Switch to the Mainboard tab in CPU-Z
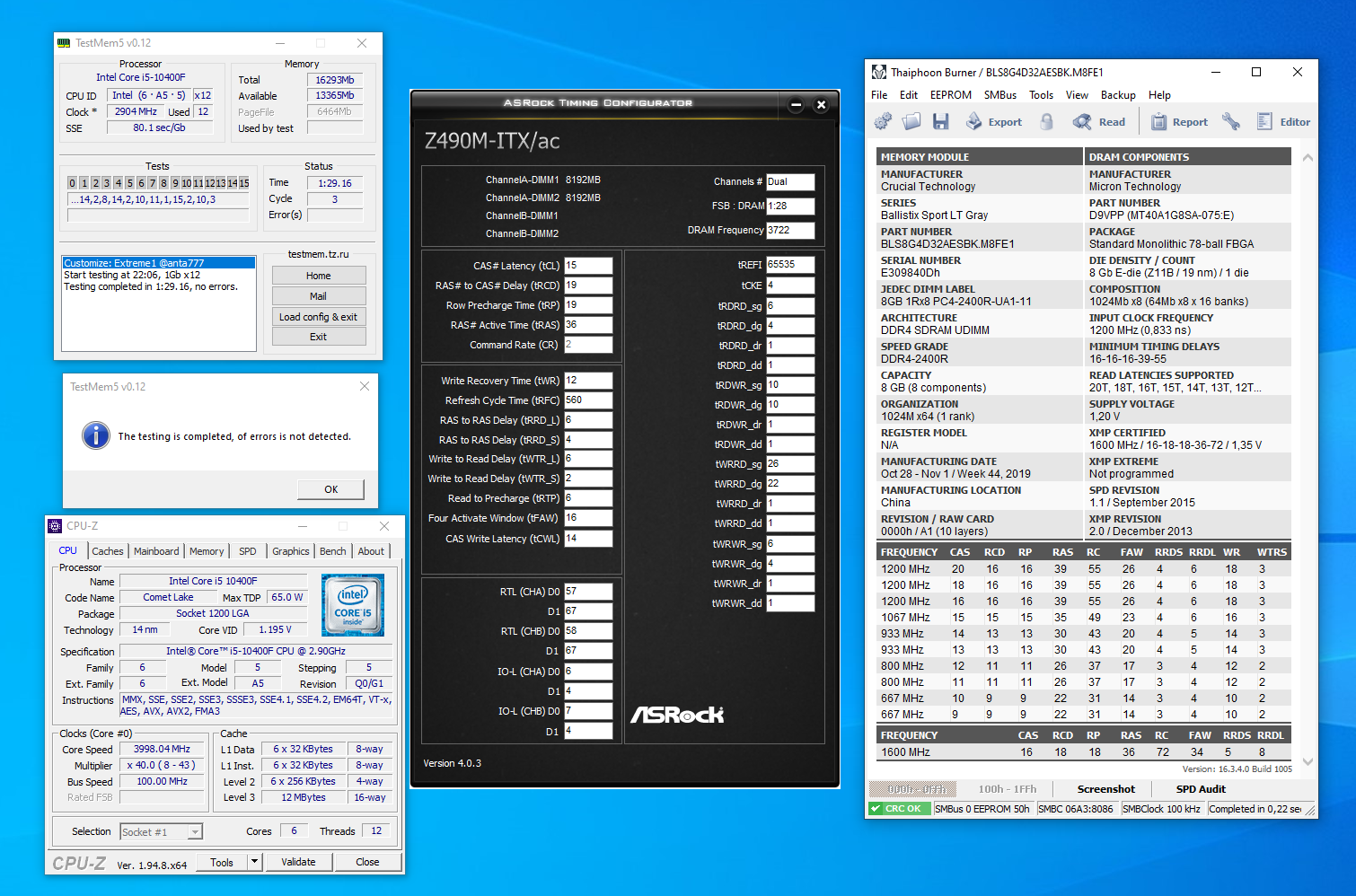 pyautogui.click(x=156, y=551)
